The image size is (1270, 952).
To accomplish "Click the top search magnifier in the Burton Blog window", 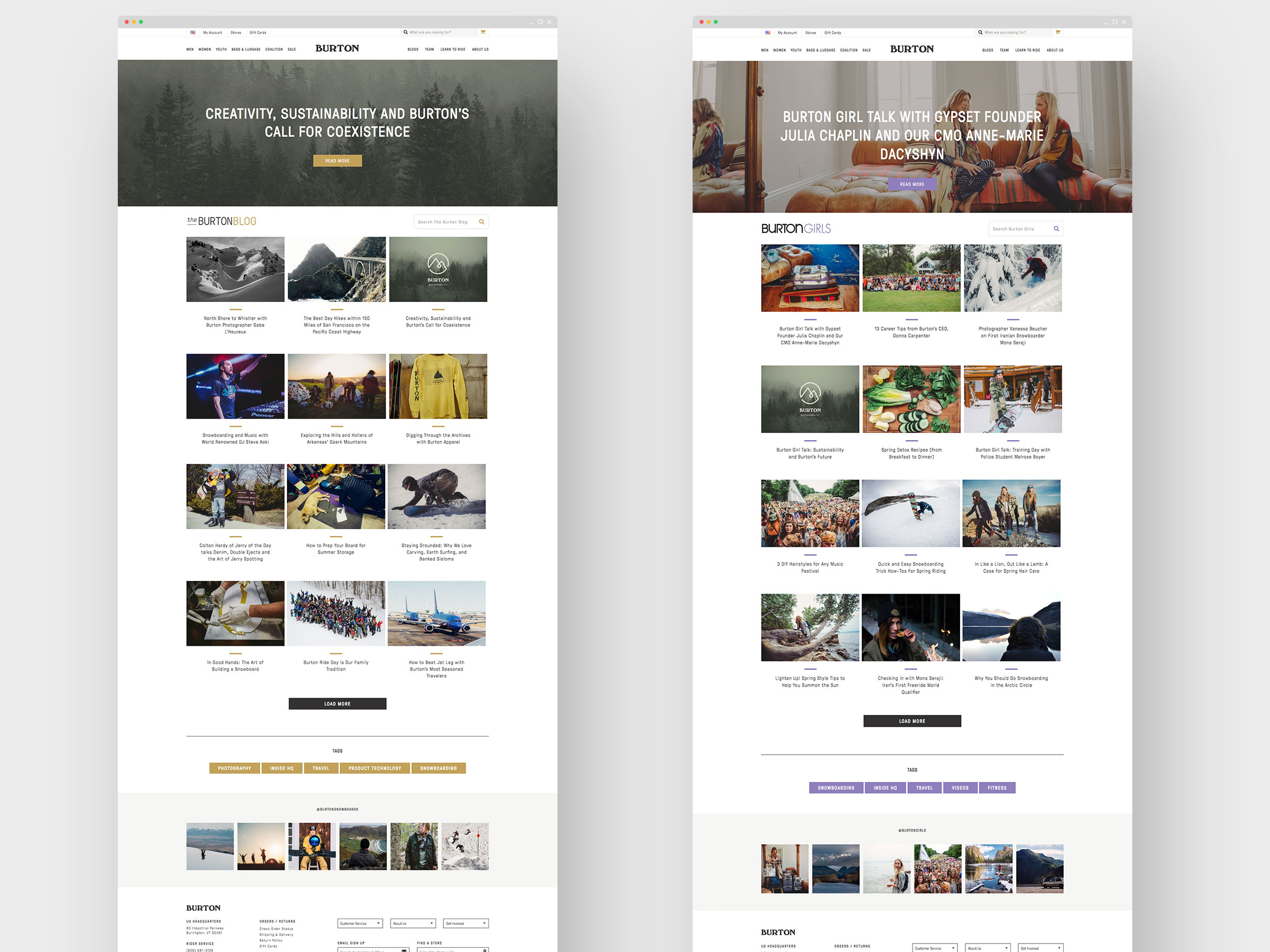I will coord(405,32).
